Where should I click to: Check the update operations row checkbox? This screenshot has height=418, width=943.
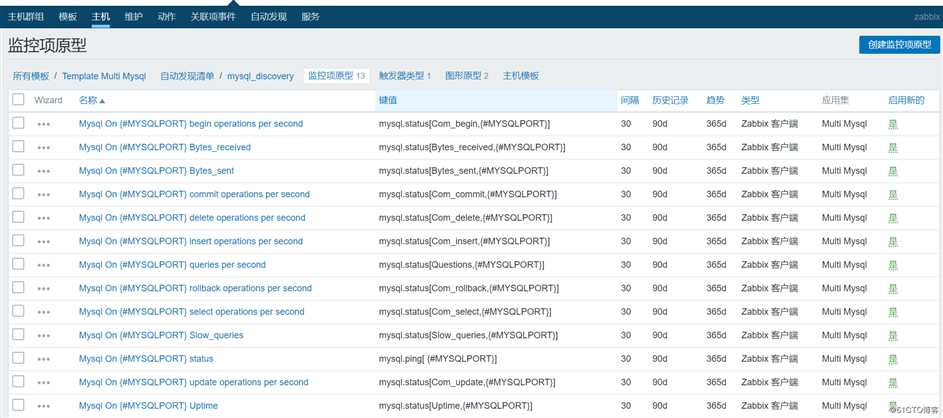click(x=18, y=381)
